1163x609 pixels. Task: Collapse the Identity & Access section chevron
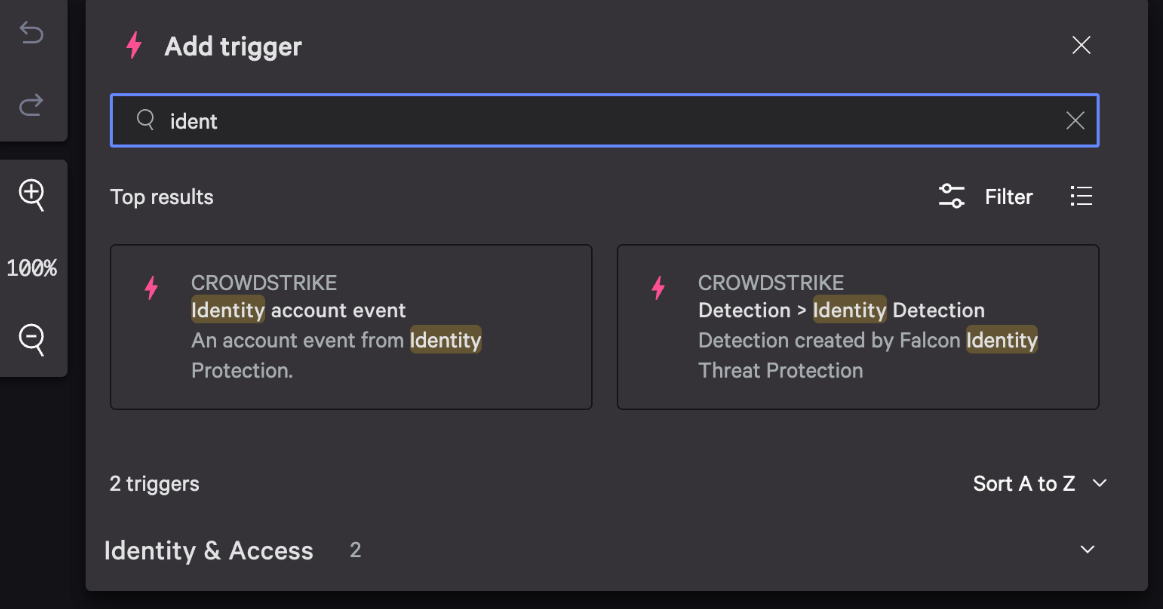[x=1088, y=550]
